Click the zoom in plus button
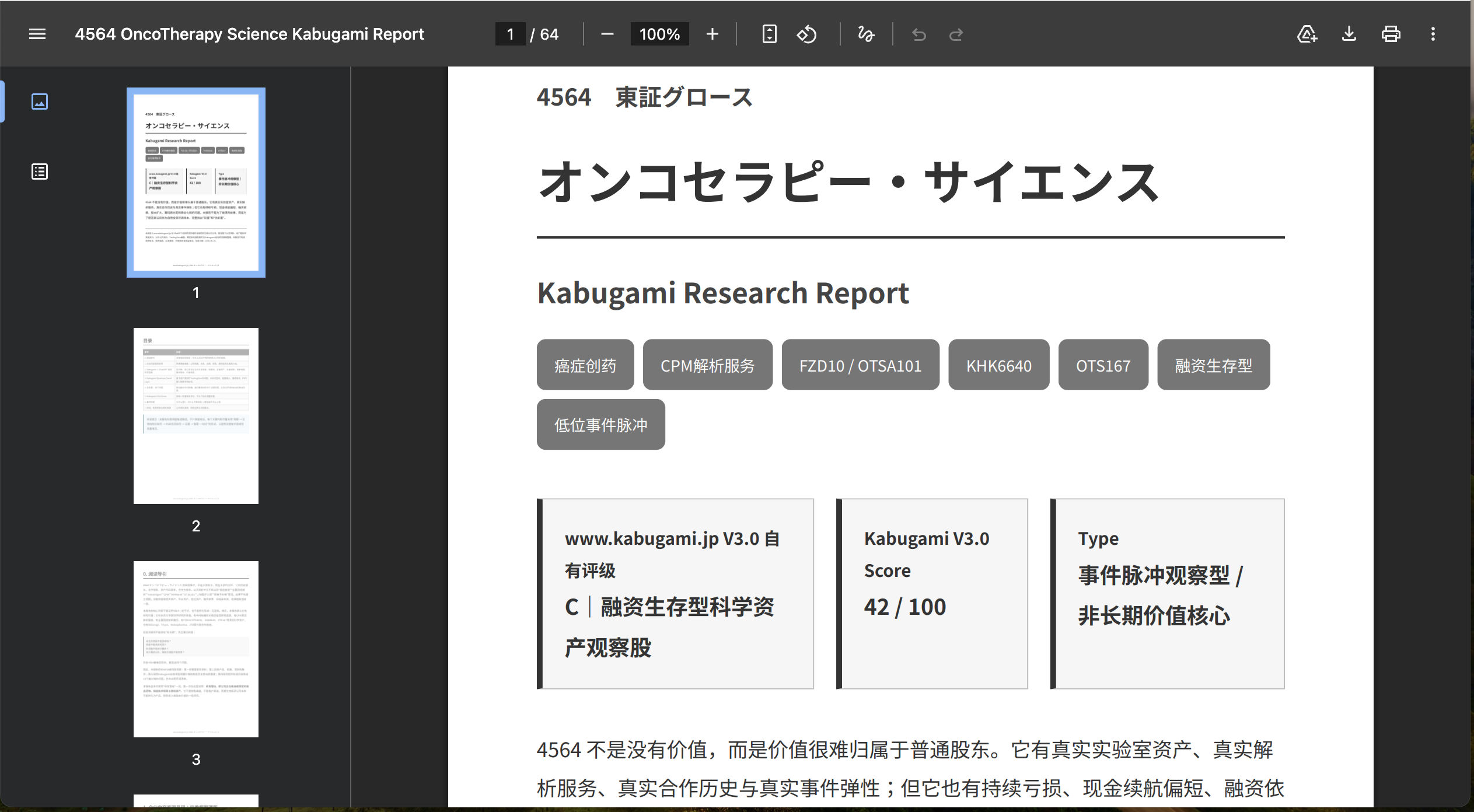Image resolution: width=1474 pixels, height=812 pixels. click(712, 34)
